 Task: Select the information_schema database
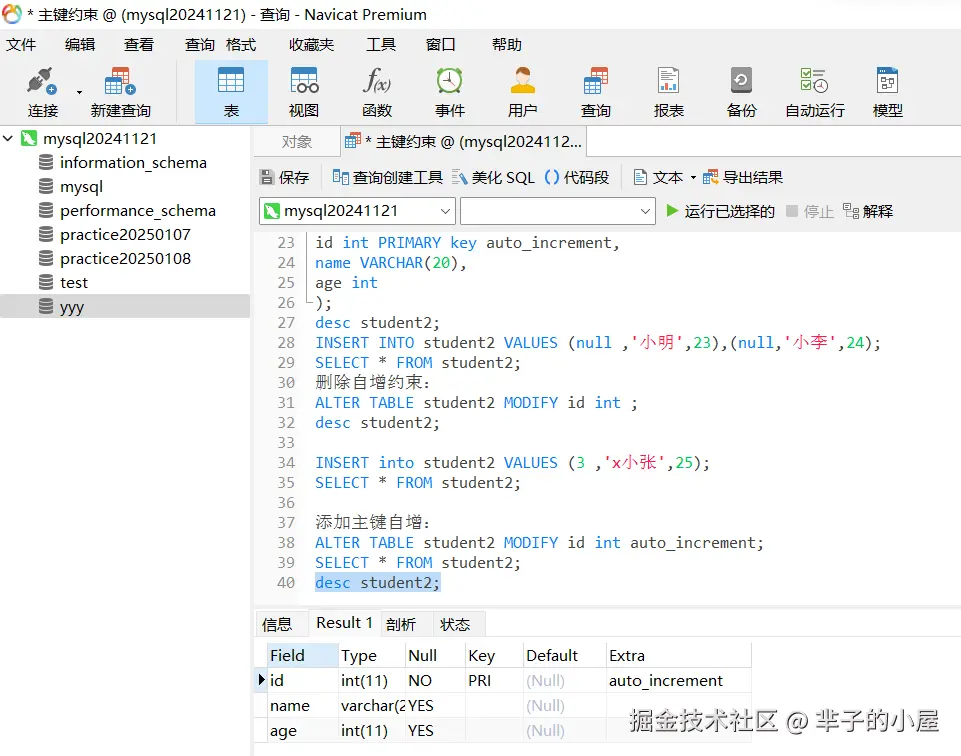tap(133, 162)
